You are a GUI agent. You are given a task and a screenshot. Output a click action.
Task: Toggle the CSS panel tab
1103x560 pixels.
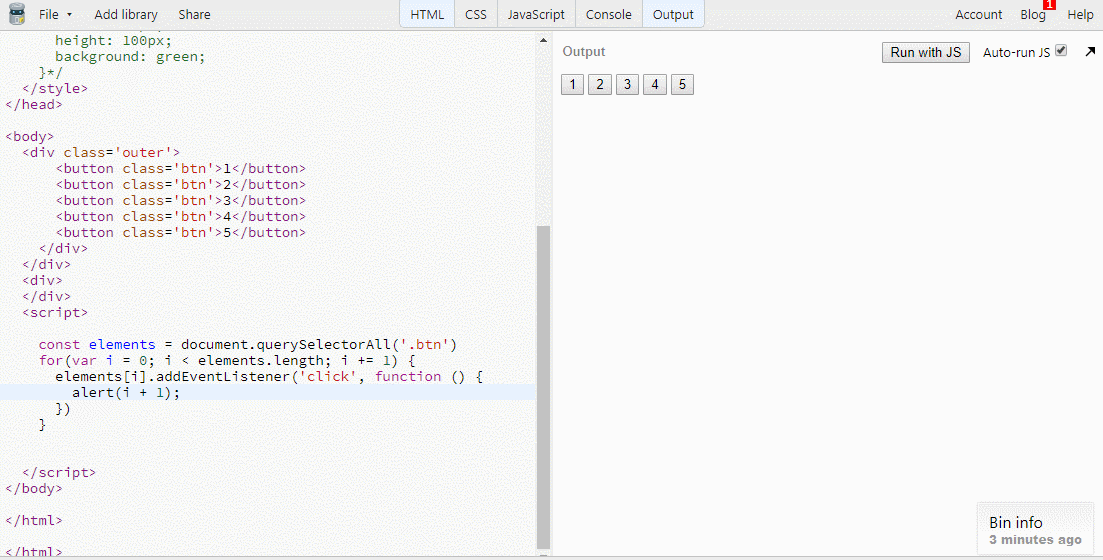coord(476,14)
